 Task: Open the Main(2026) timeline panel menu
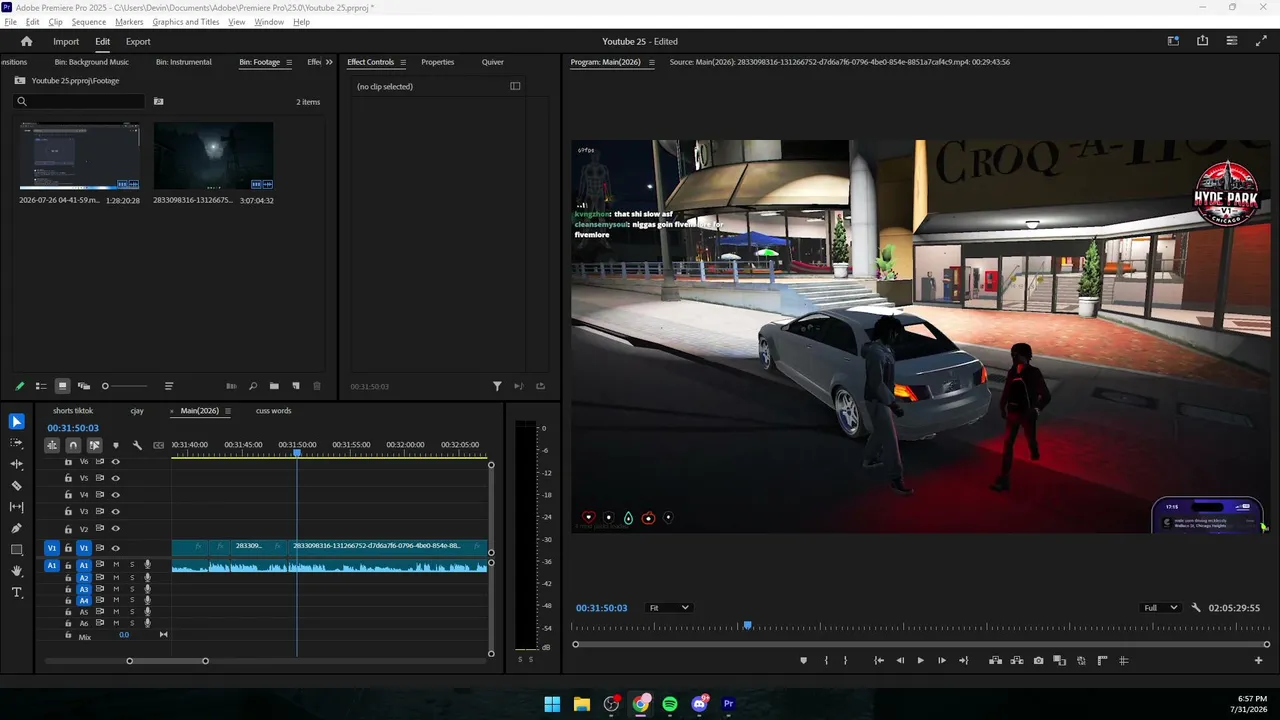coord(228,411)
